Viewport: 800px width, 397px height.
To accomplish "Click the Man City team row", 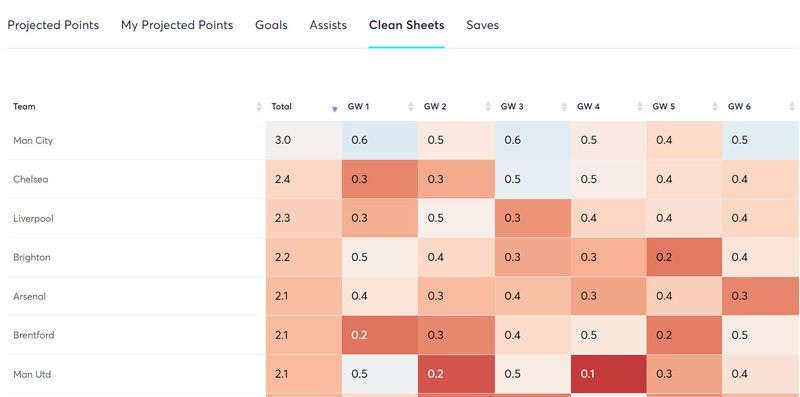I will click(404, 140).
